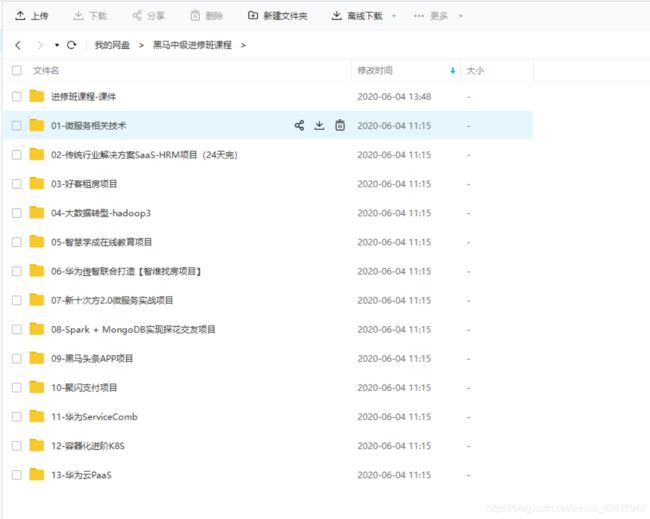This screenshot has height=519, width=650.
Task: Check the 09-黑马头条APP项目 checkbox
Action: (17, 359)
